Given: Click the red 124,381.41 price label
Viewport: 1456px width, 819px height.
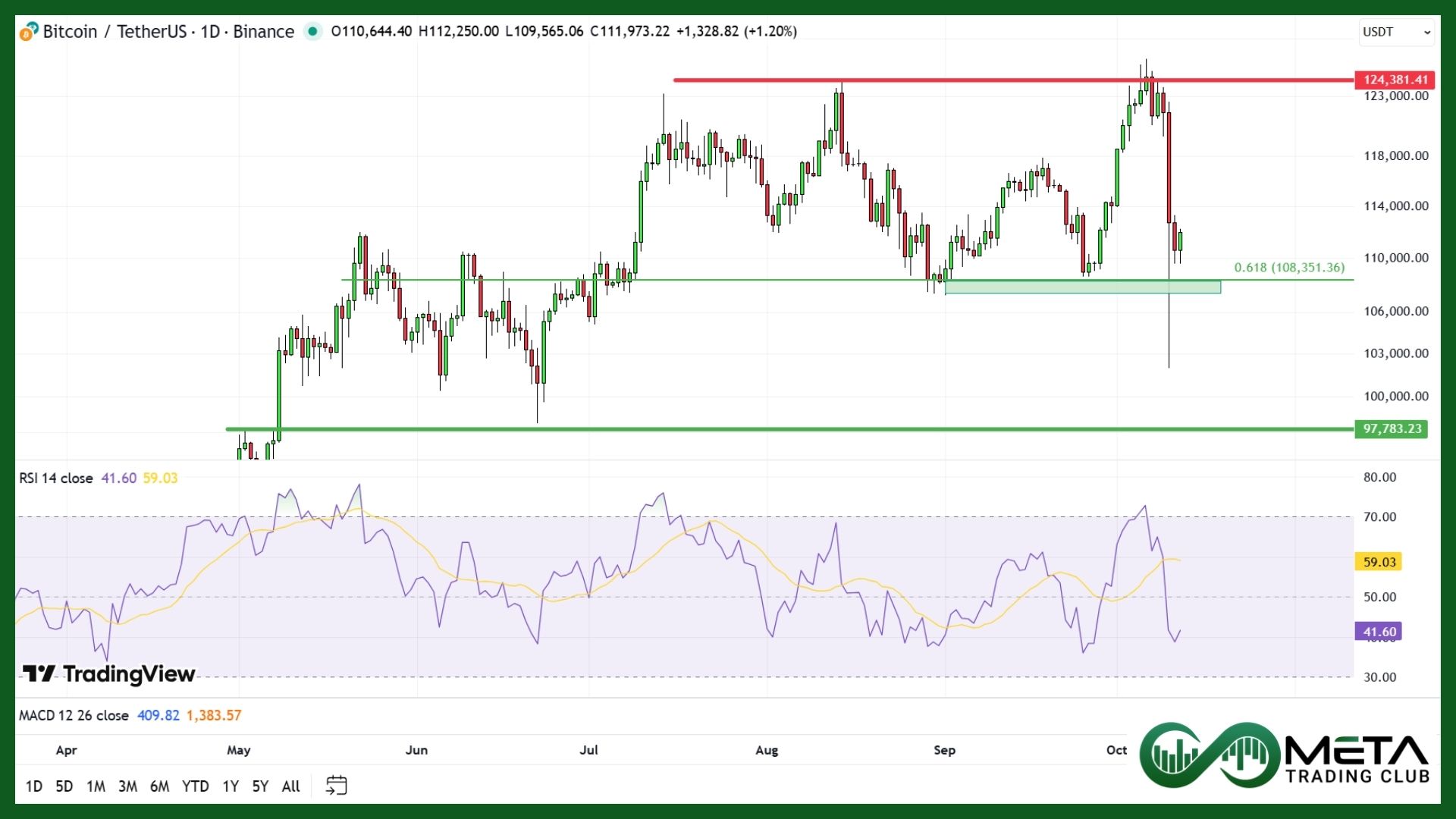Looking at the screenshot, I should [x=1395, y=80].
